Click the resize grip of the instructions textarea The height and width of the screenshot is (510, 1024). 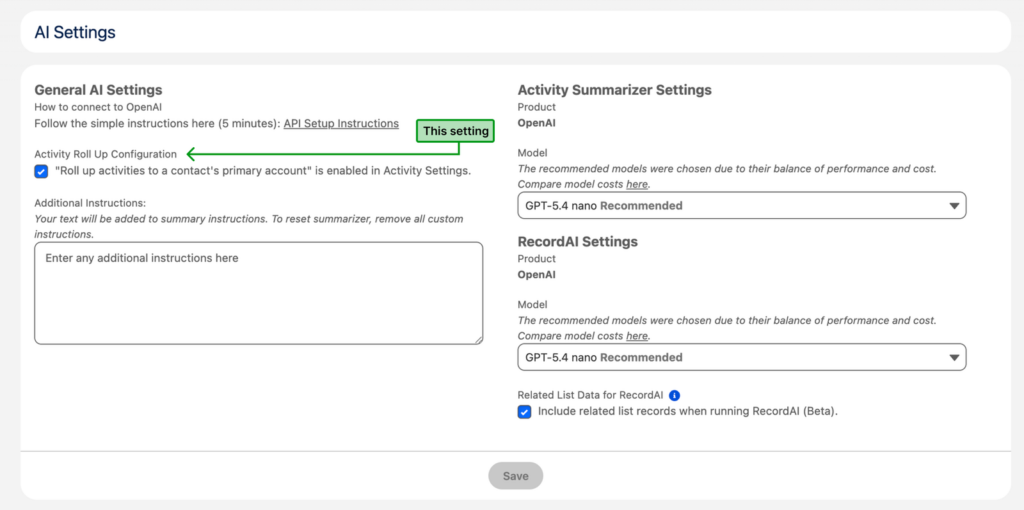coord(479,340)
